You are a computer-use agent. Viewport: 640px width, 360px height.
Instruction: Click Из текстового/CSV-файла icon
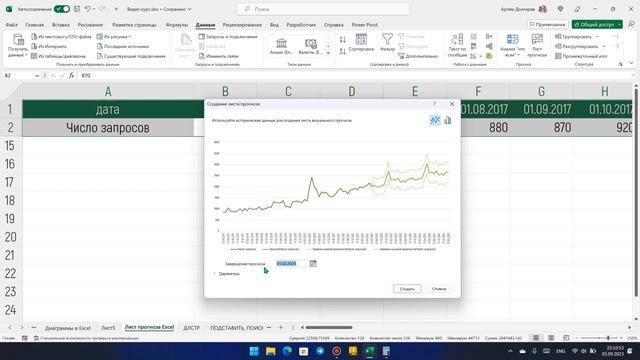[34, 37]
